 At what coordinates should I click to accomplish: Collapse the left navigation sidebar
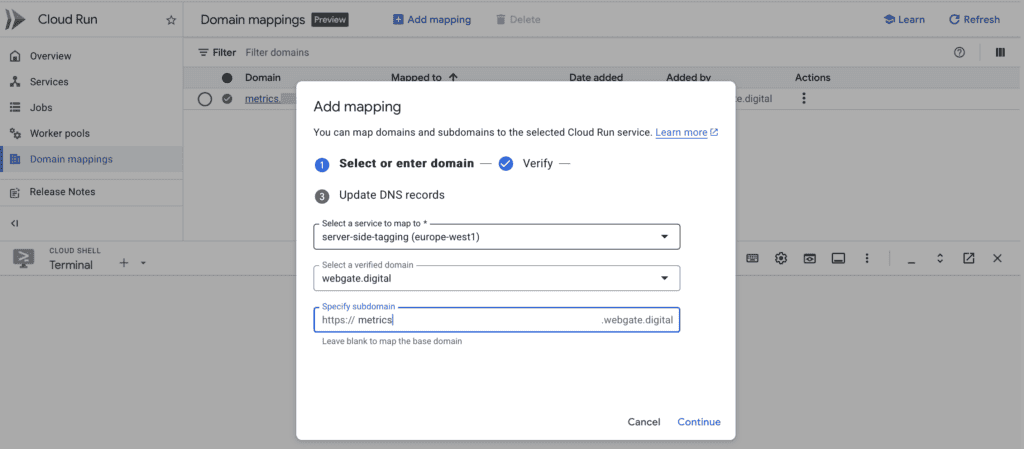click(x=15, y=223)
